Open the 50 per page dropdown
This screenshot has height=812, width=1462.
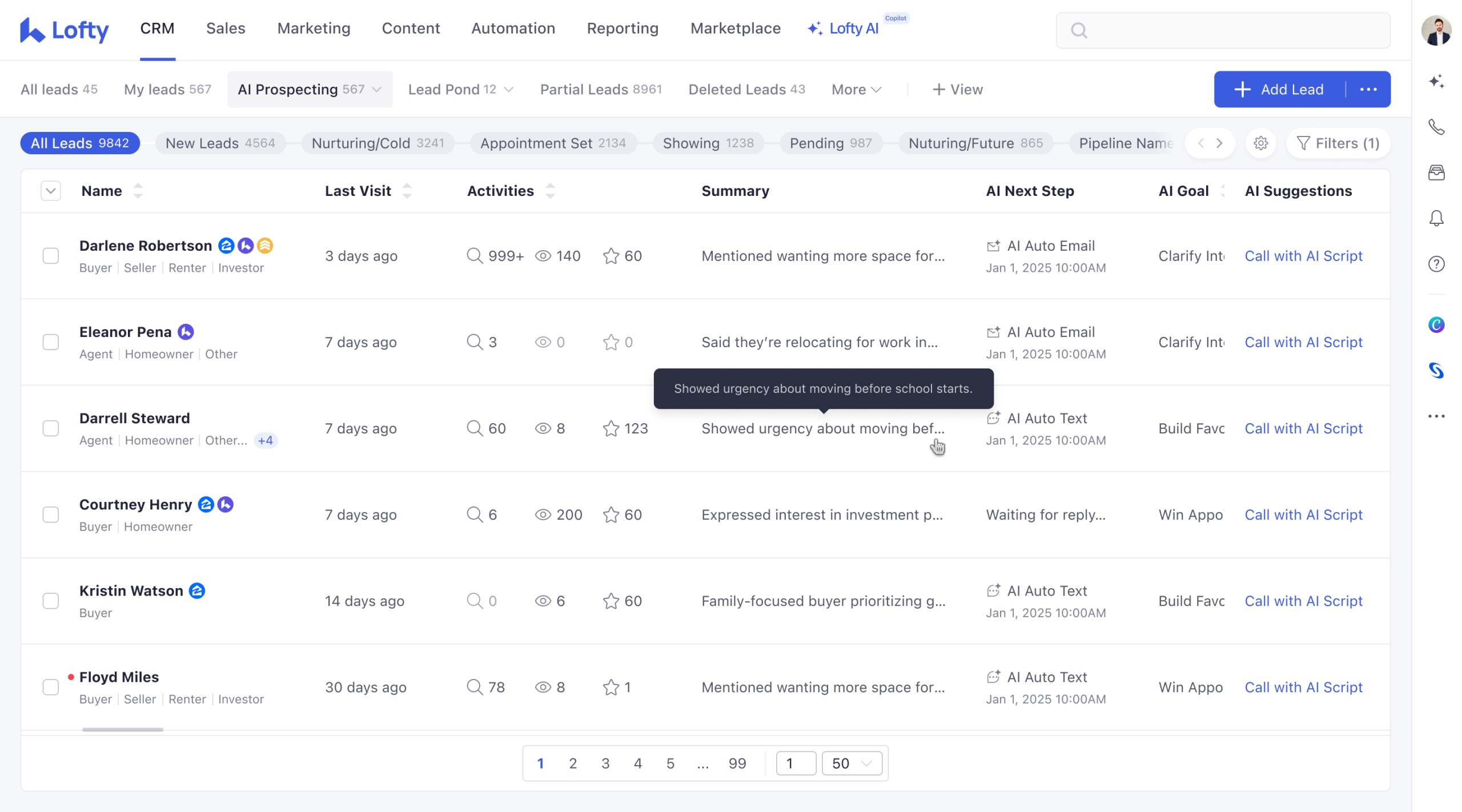click(852, 763)
